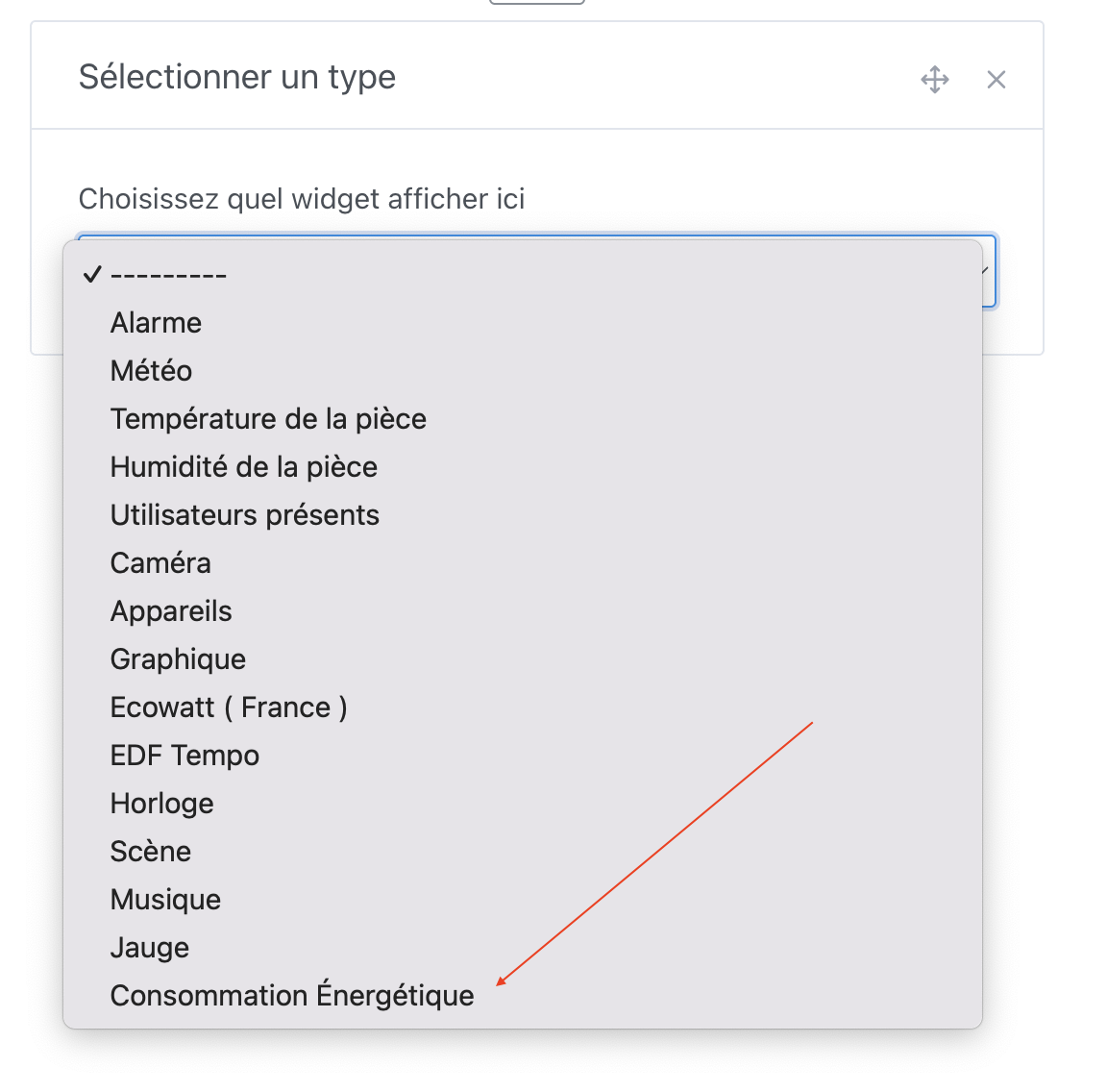1107x1092 pixels.
Task: Select the Appareils option
Action: [x=171, y=610]
